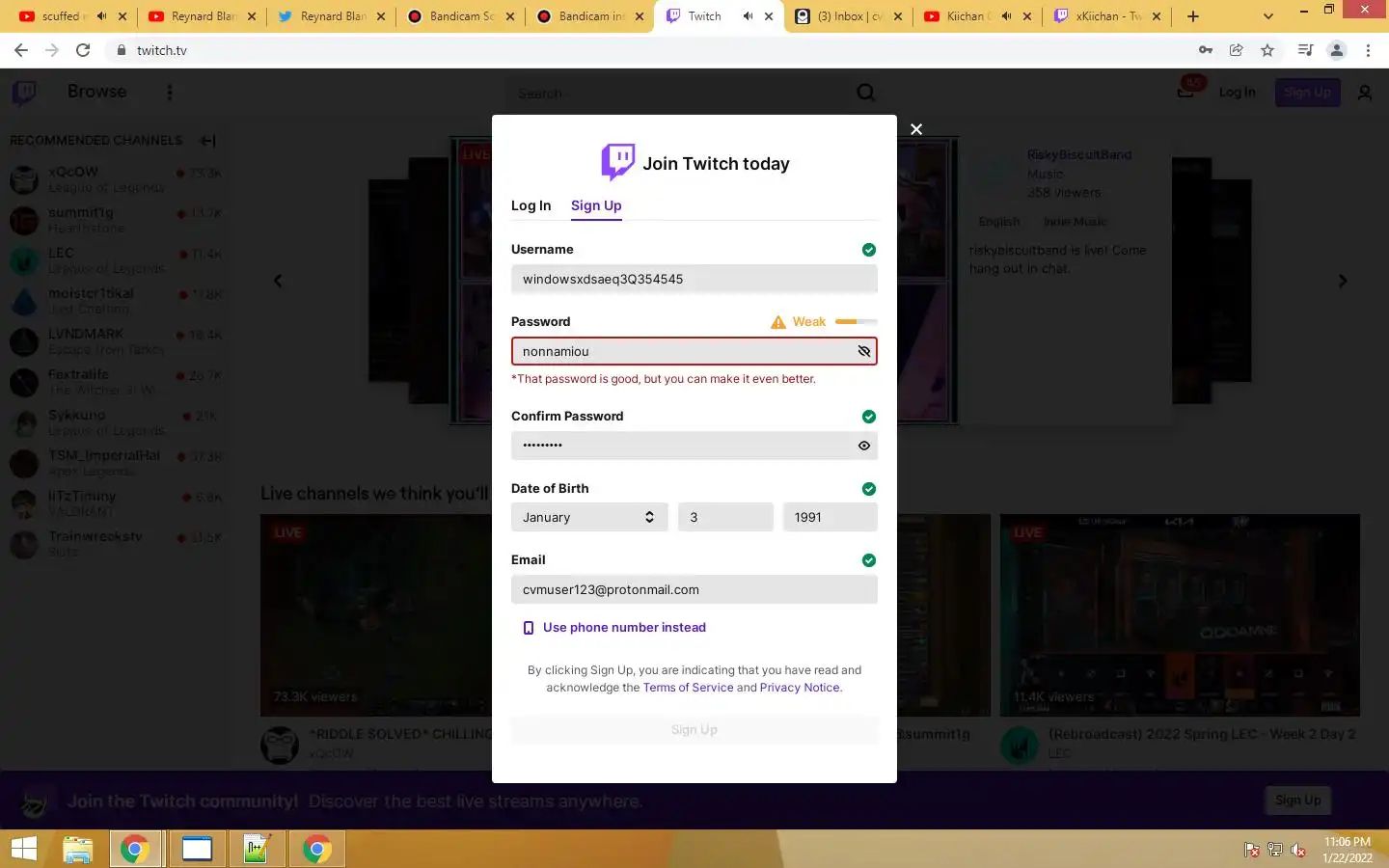
Task: Mute the Twitch tab audio icon
Action: (748, 16)
